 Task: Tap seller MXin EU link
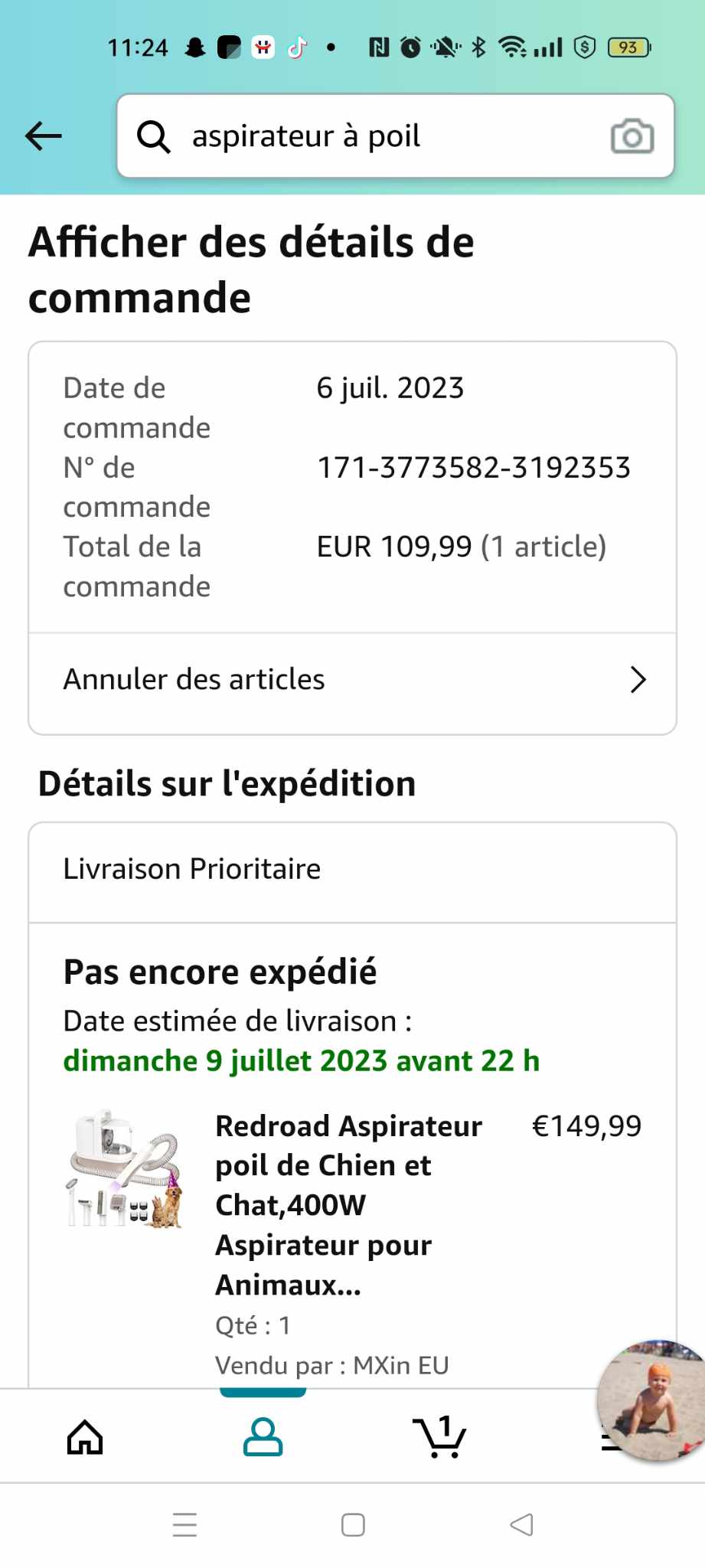tap(400, 1365)
